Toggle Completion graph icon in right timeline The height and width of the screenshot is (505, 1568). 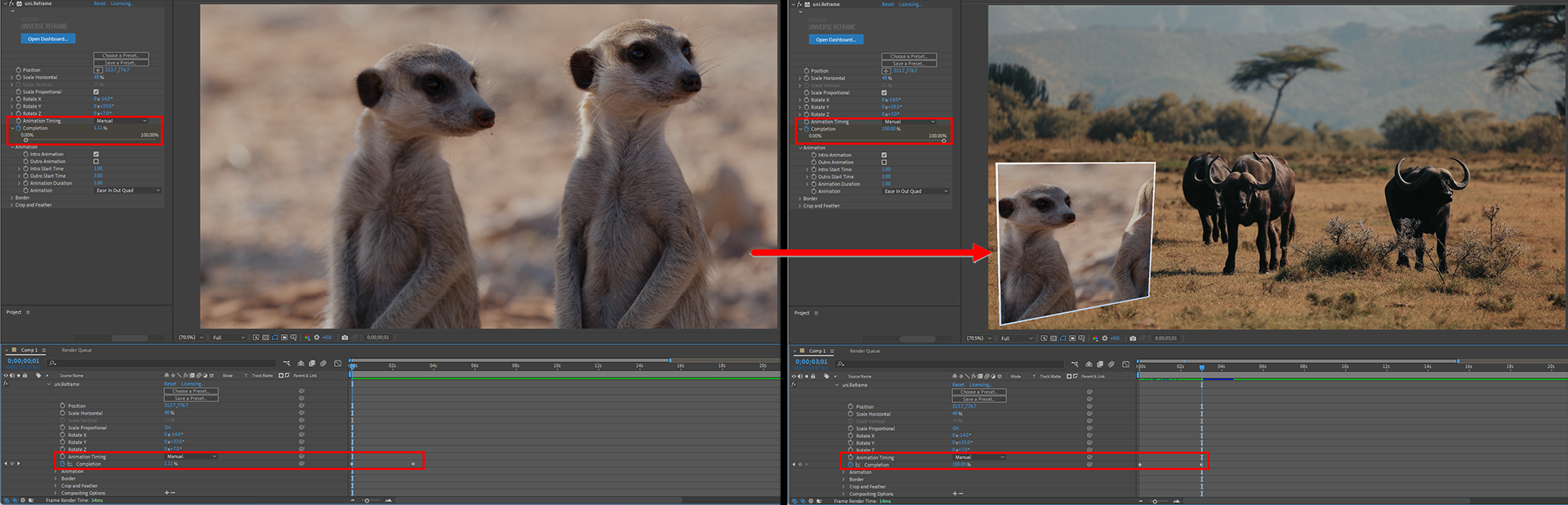click(858, 465)
